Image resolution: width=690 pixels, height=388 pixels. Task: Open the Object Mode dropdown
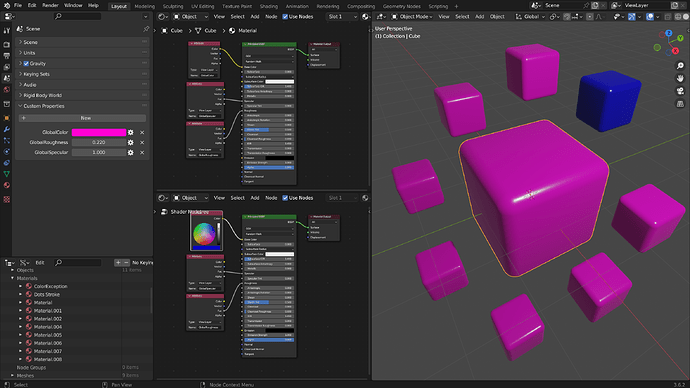coord(412,17)
